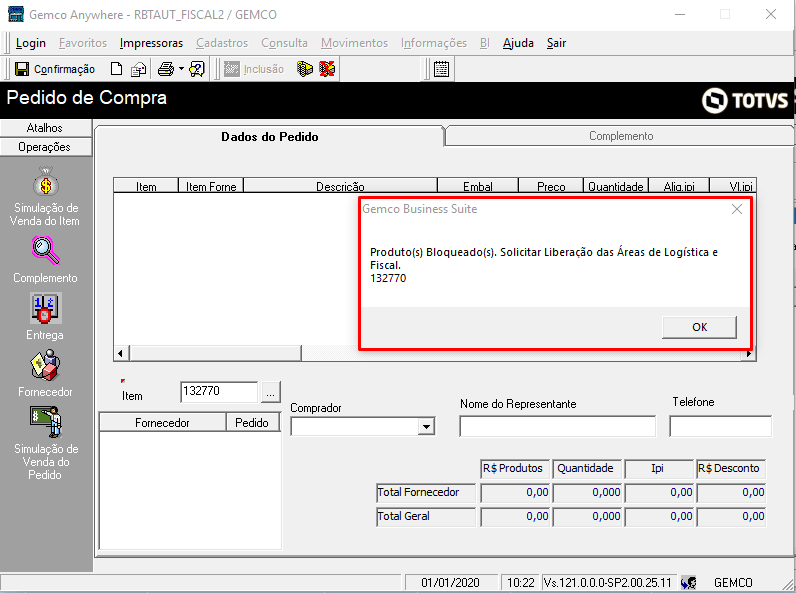Click the Operações sidebar button
This screenshot has height=593, width=796.
pyautogui.click(x=45, y=147)
